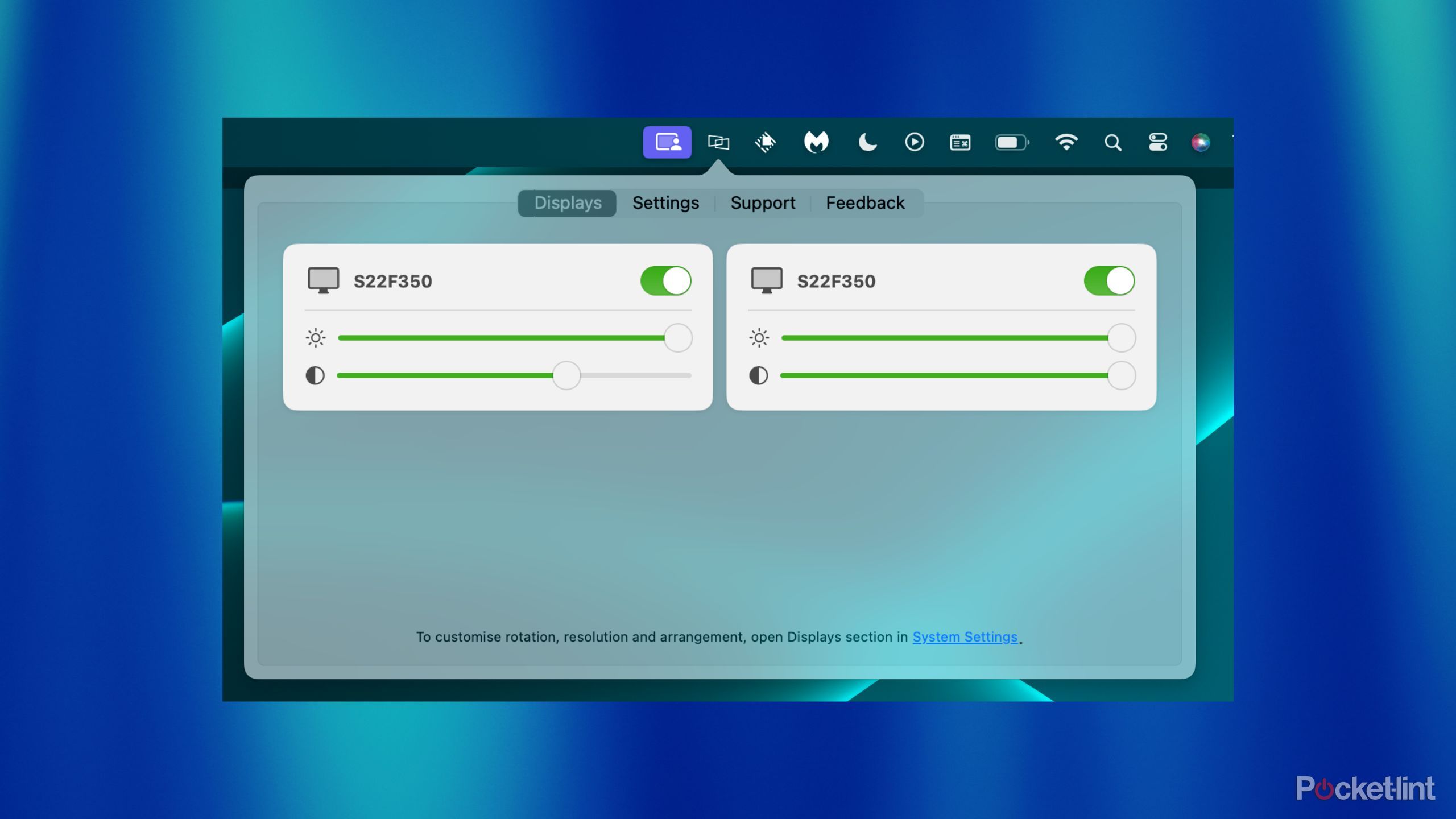Click right display contrast slider track
This screenshot has width=1456, height=819.
click(958, 375)
